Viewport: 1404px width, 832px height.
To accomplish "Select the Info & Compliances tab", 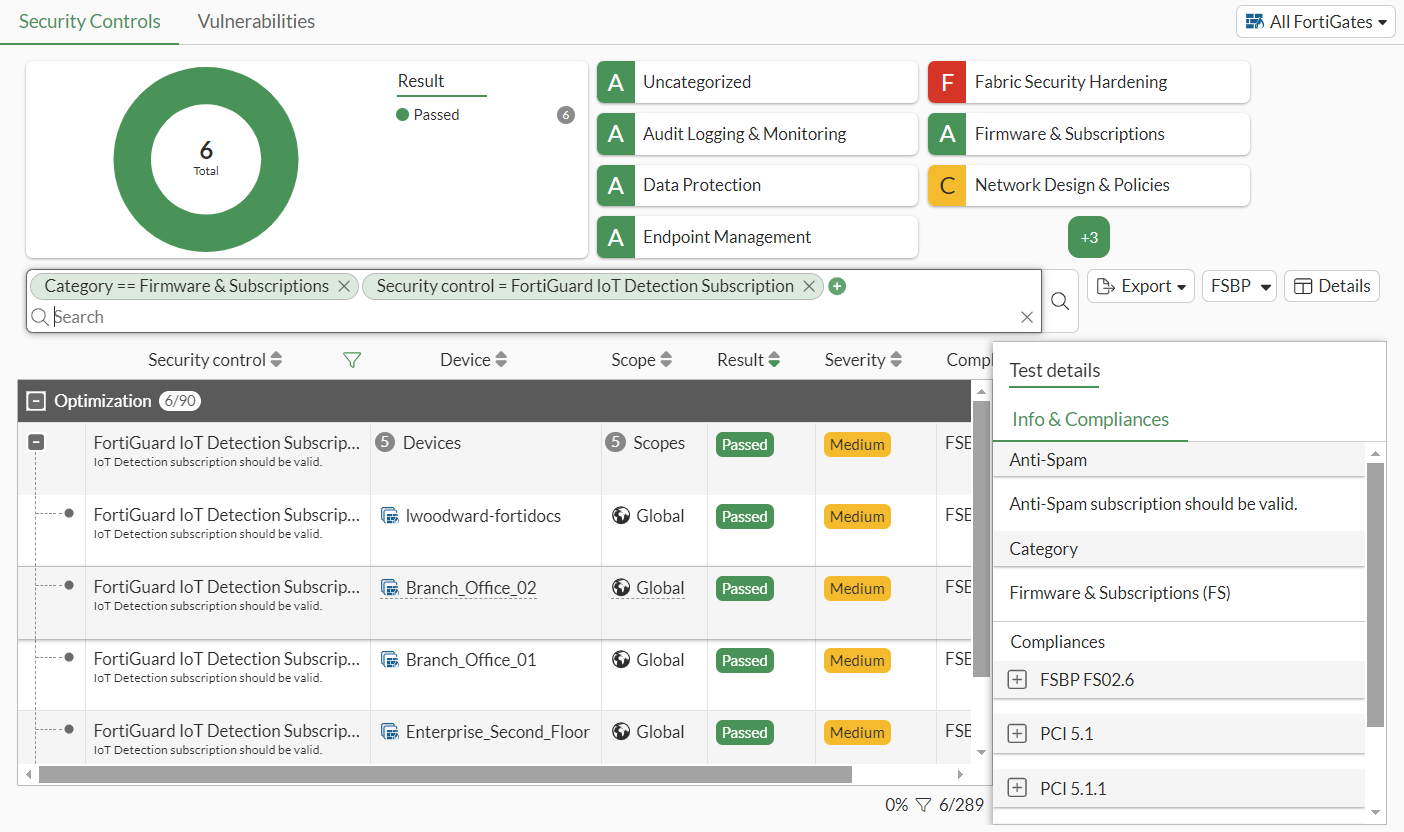I will tap(1090, 420).
